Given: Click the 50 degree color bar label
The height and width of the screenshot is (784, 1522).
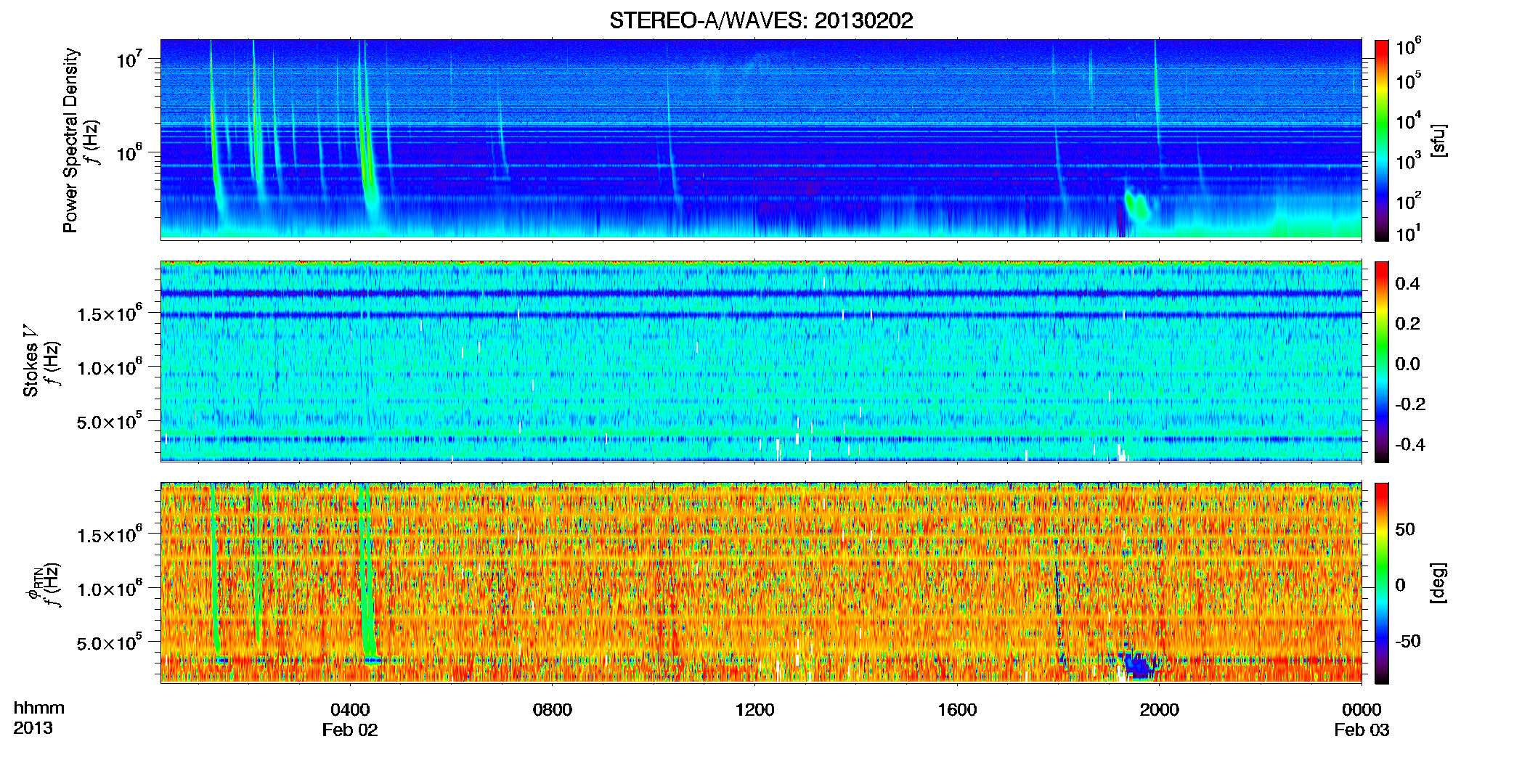Looking at the screenshot, I should [1405, 529].
